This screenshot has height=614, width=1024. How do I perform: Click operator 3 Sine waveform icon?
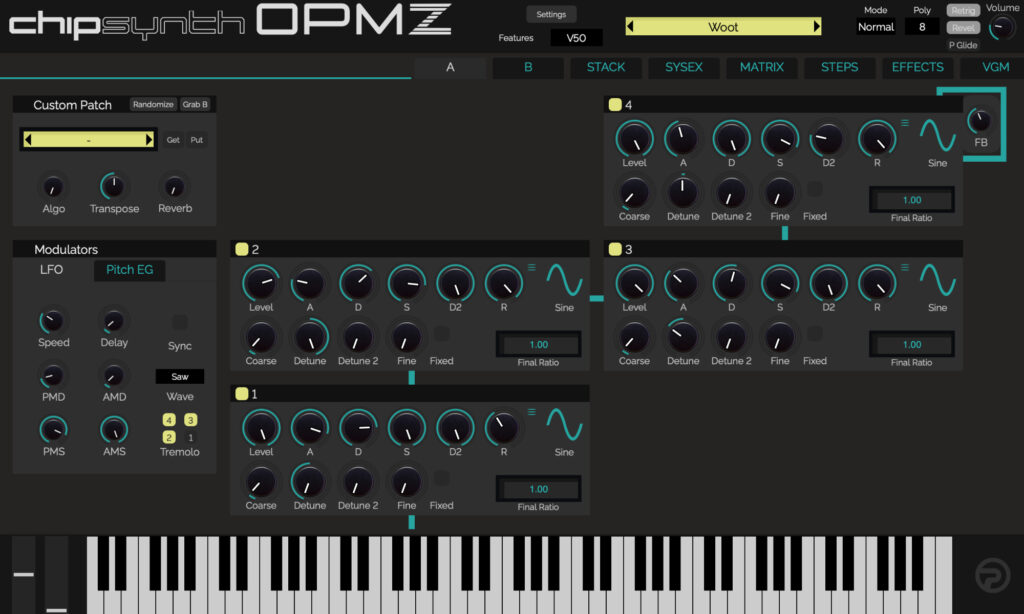(x=937, y=280)
